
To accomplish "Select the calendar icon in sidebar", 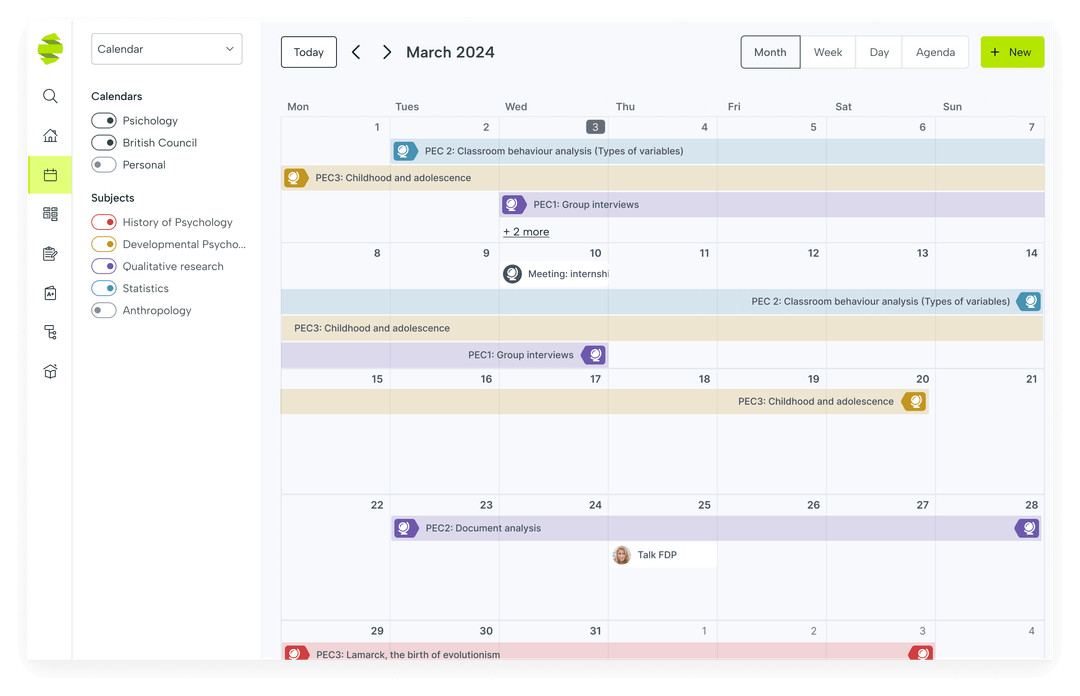I will 50,174.
